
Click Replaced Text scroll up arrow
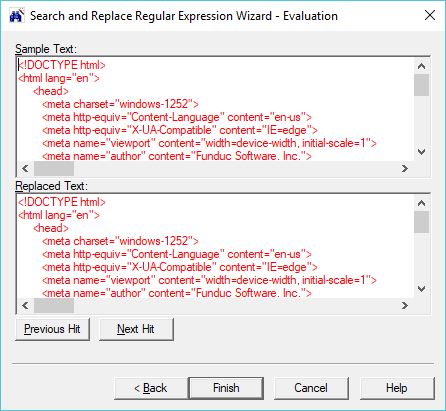[421, 203]
